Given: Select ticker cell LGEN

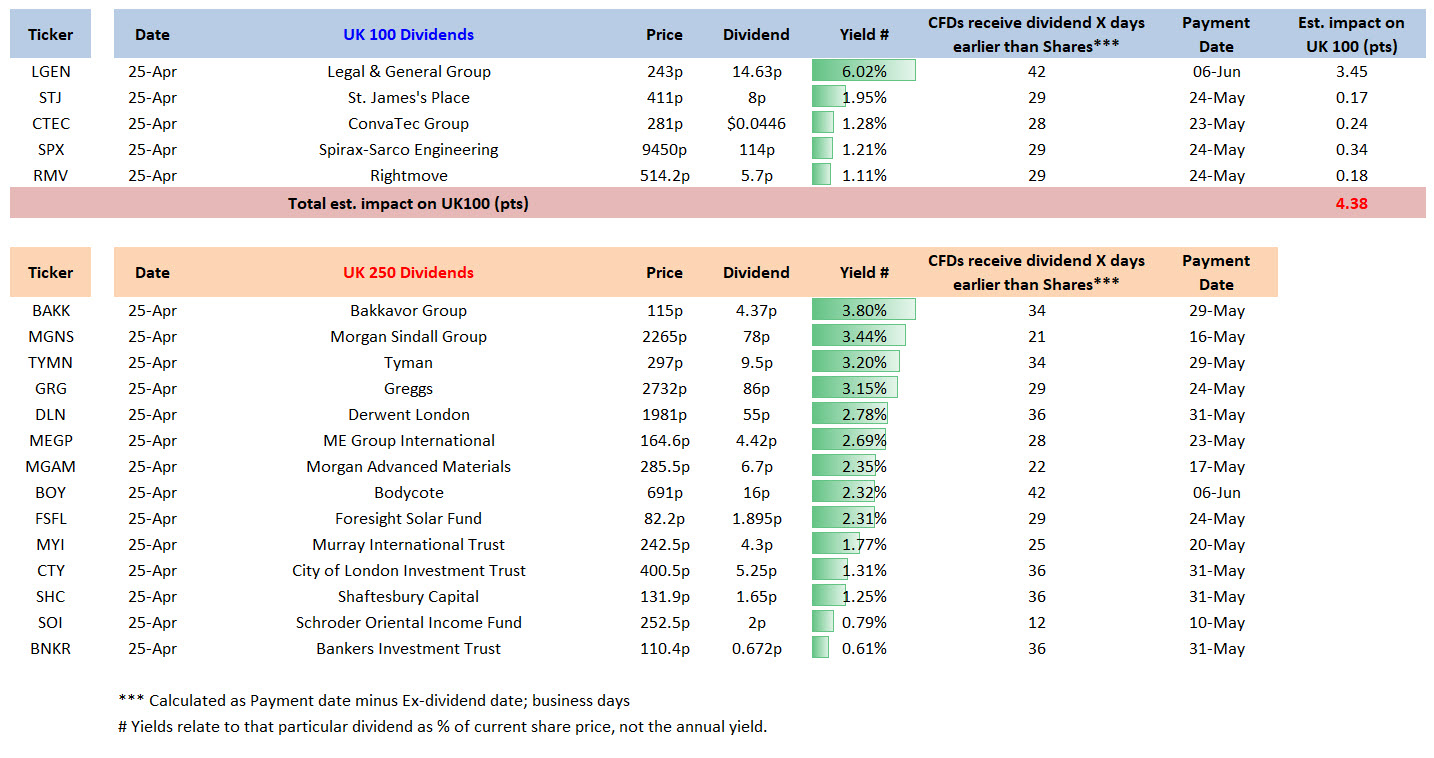Looking at the screenshot, I should 50,71.
